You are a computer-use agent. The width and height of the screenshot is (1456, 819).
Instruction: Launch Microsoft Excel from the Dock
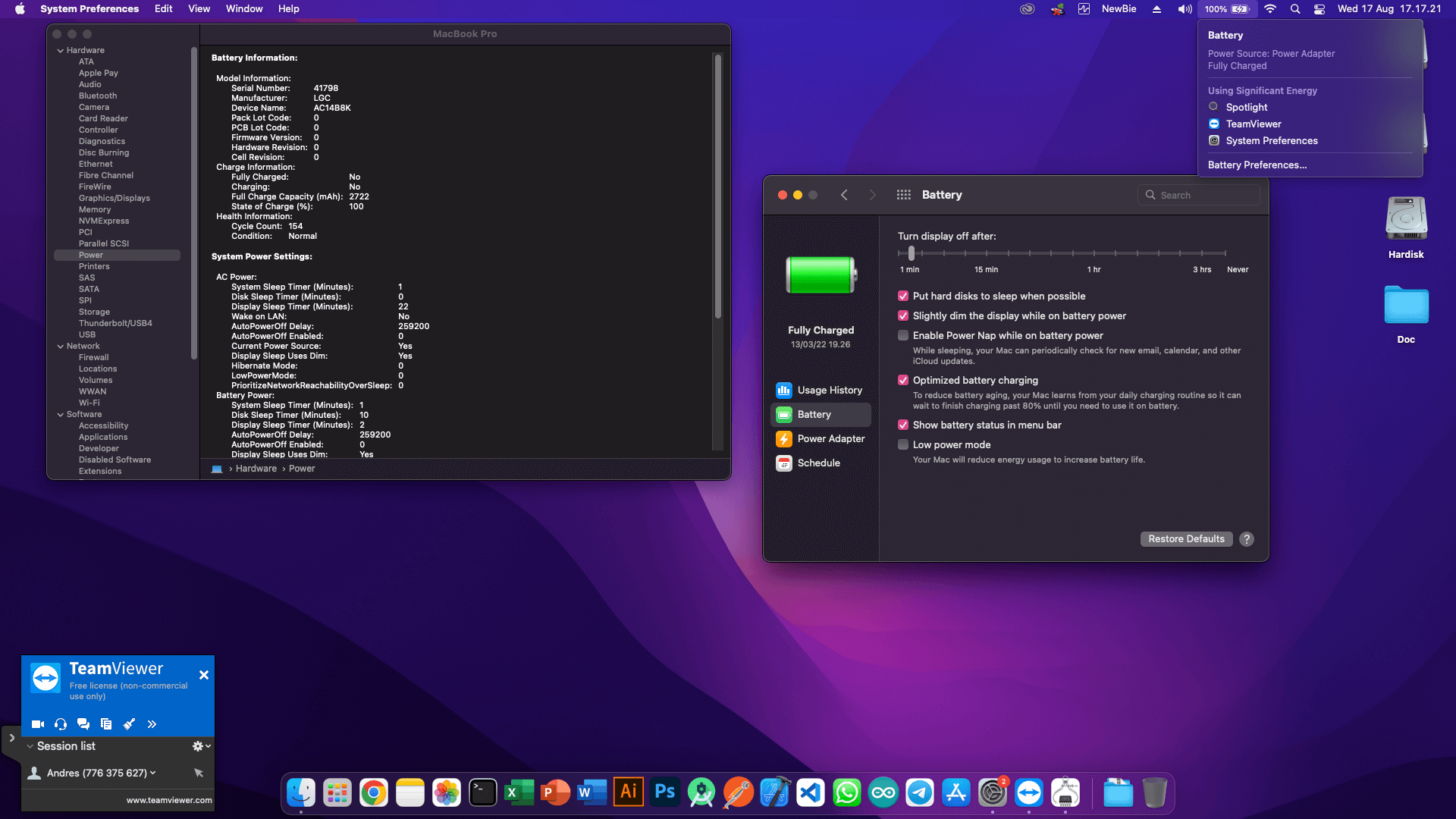pos(519,793)
